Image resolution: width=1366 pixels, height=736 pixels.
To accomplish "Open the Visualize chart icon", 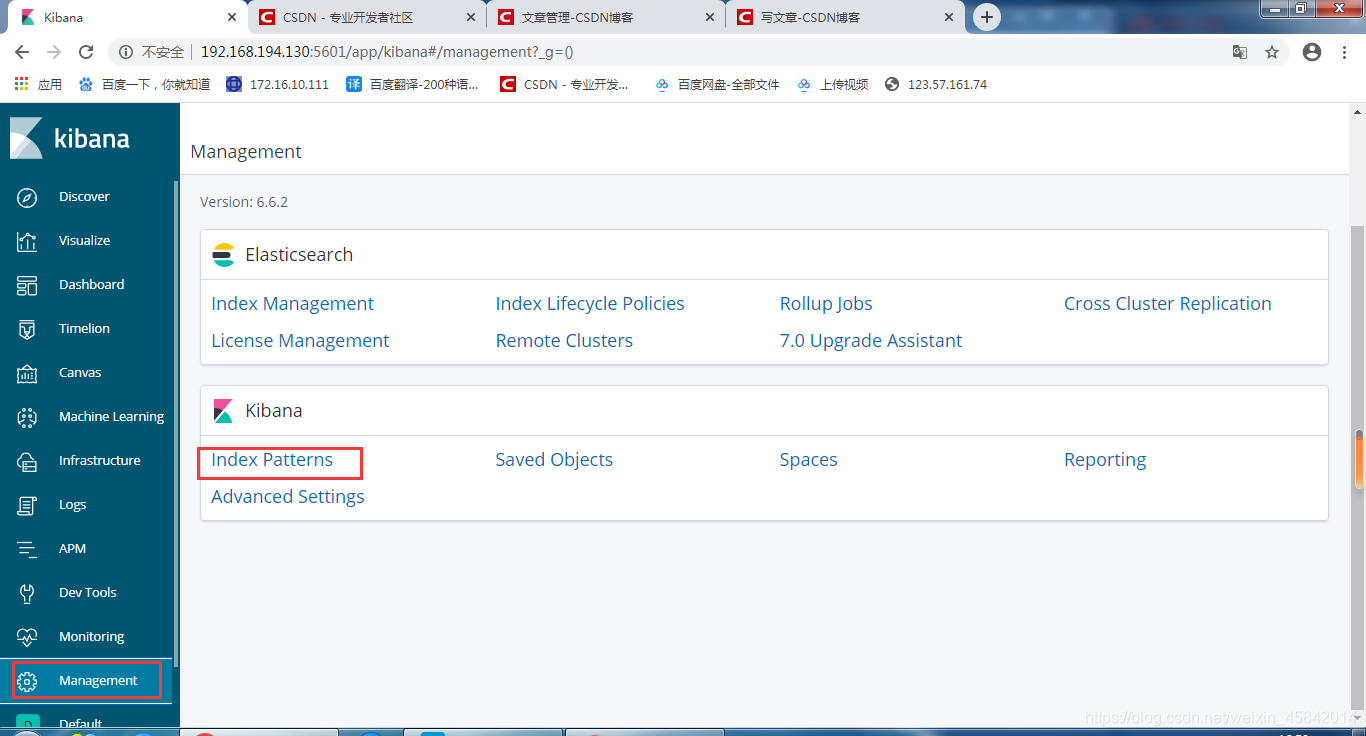I will [x=27, y=241].
